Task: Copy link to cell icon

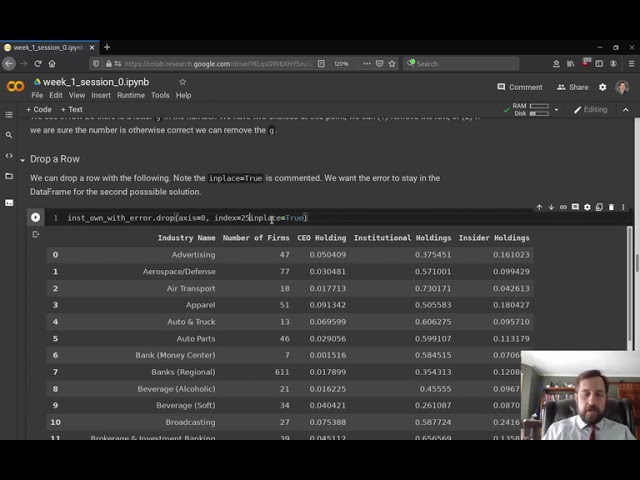Action: point(563,207)
